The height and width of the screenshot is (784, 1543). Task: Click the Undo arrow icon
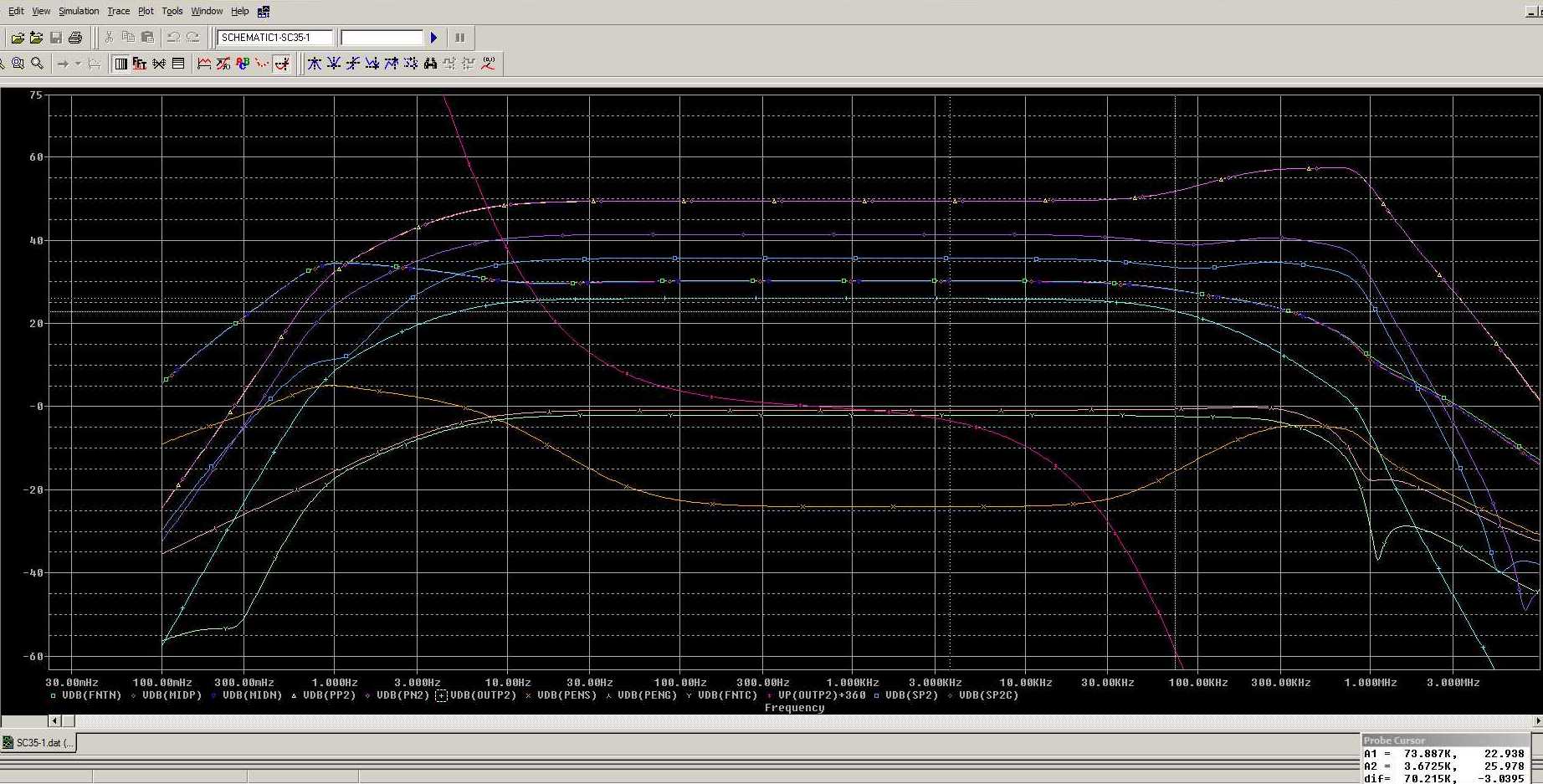coord(173,38)
